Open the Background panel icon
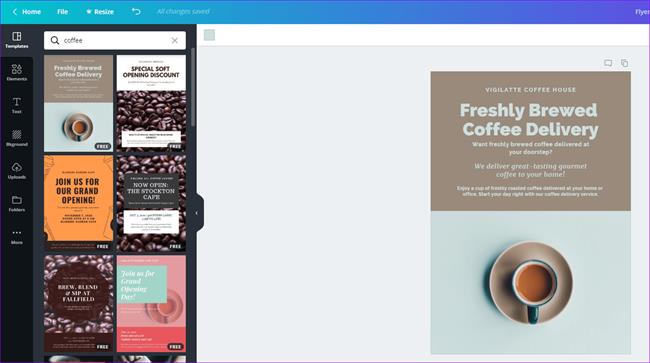 click(x=17, y=138)
